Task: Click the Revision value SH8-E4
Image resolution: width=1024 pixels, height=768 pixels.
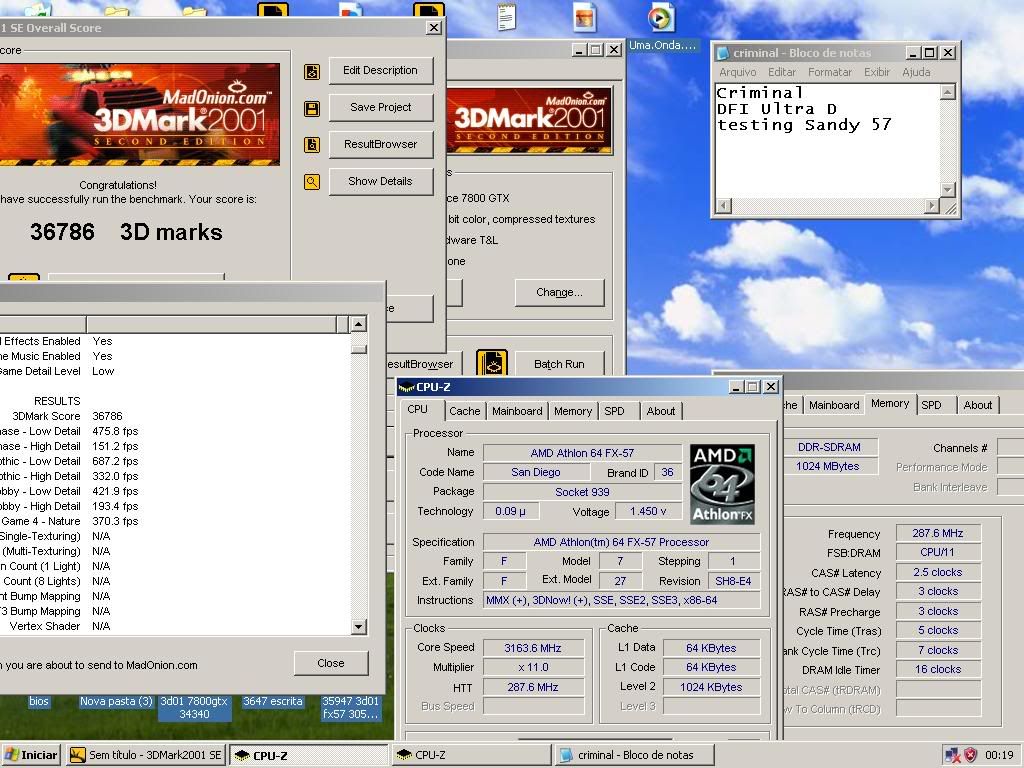Action: 733,581
